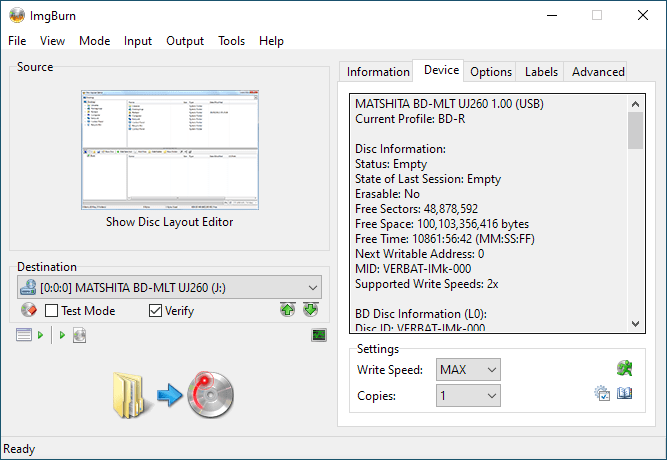Expand the Destination drive dropdown

click(x=313, y=288)
